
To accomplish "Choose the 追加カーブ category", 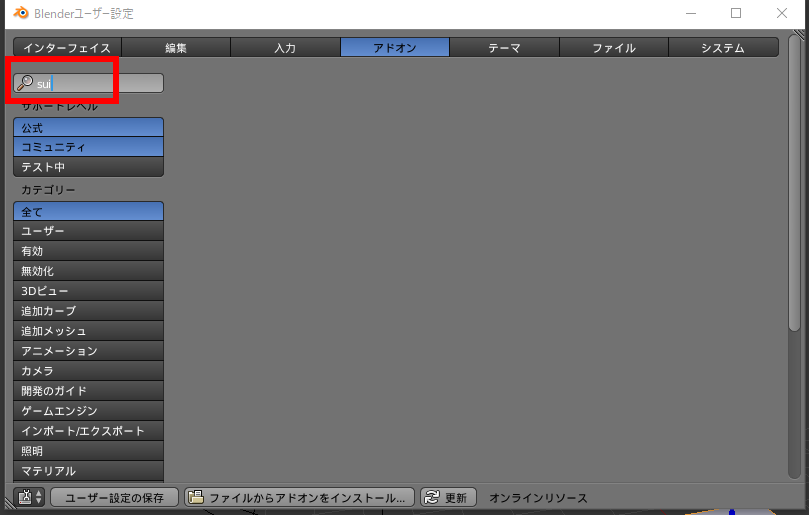I will 89,311.
